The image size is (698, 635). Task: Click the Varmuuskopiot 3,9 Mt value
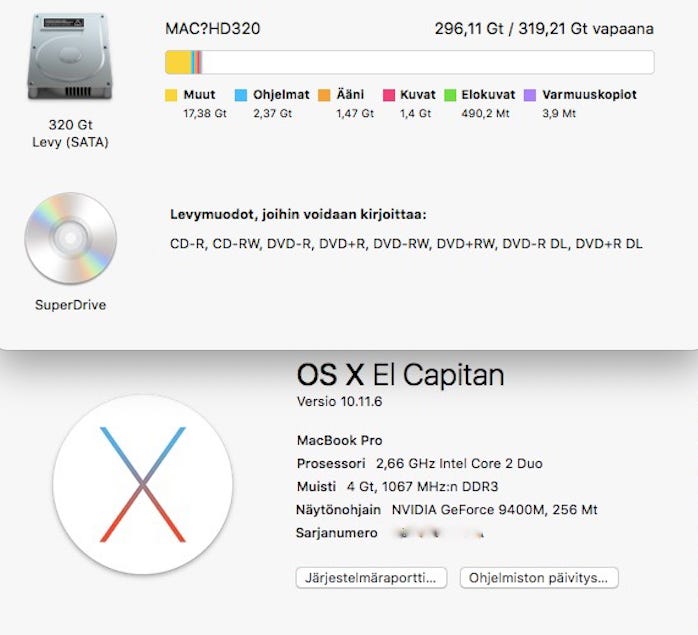pos(559,114)
